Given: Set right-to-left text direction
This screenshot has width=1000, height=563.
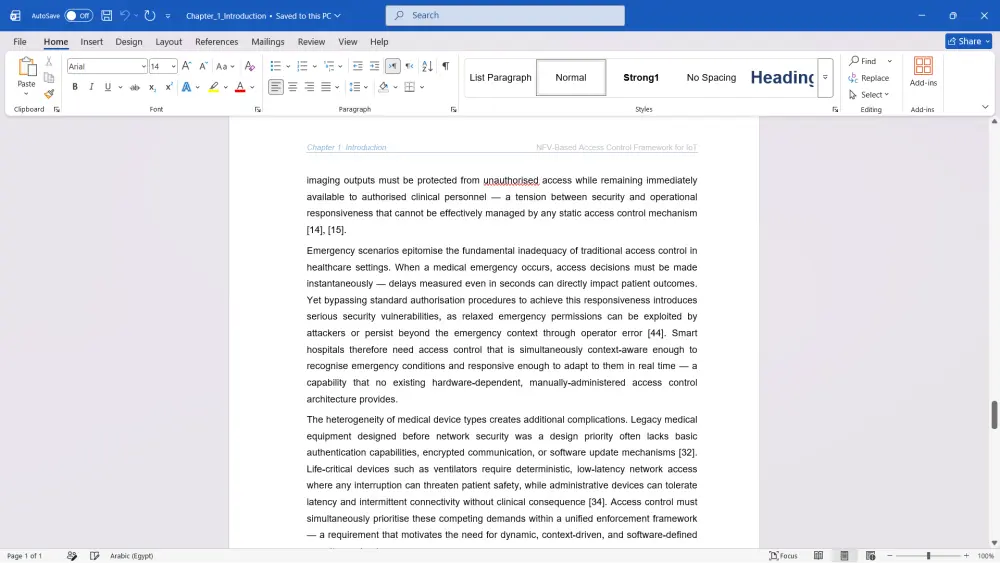Looking at the screenshot, I should [x=409, y=66].
